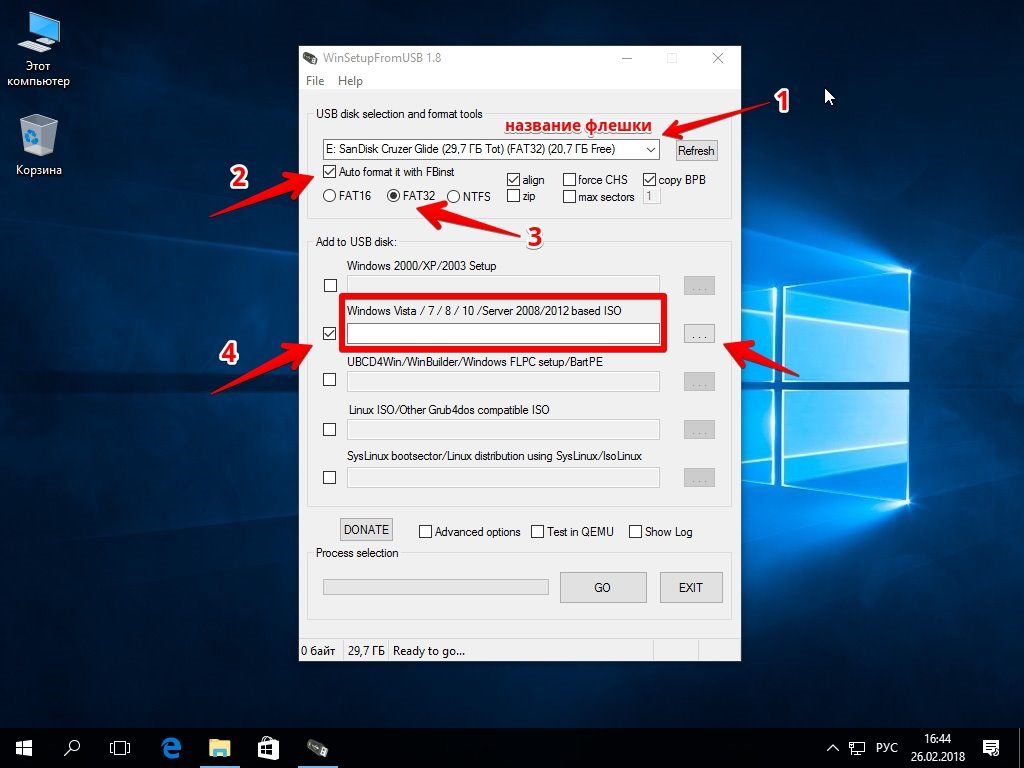
Task: Open the Help menu
Action: pyautogui.click(x=350, y=81)
